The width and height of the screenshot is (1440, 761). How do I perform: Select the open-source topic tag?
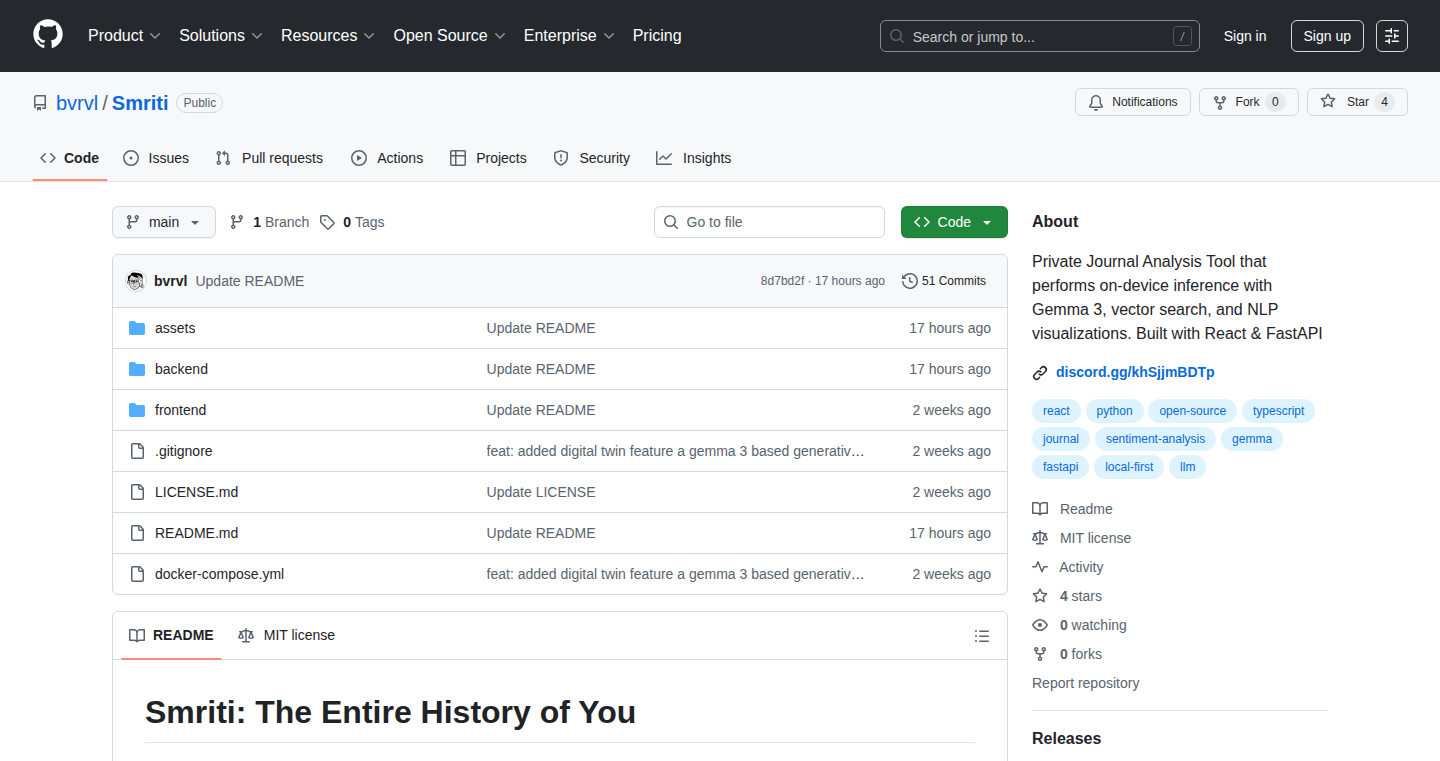(x=1193, y=411)
